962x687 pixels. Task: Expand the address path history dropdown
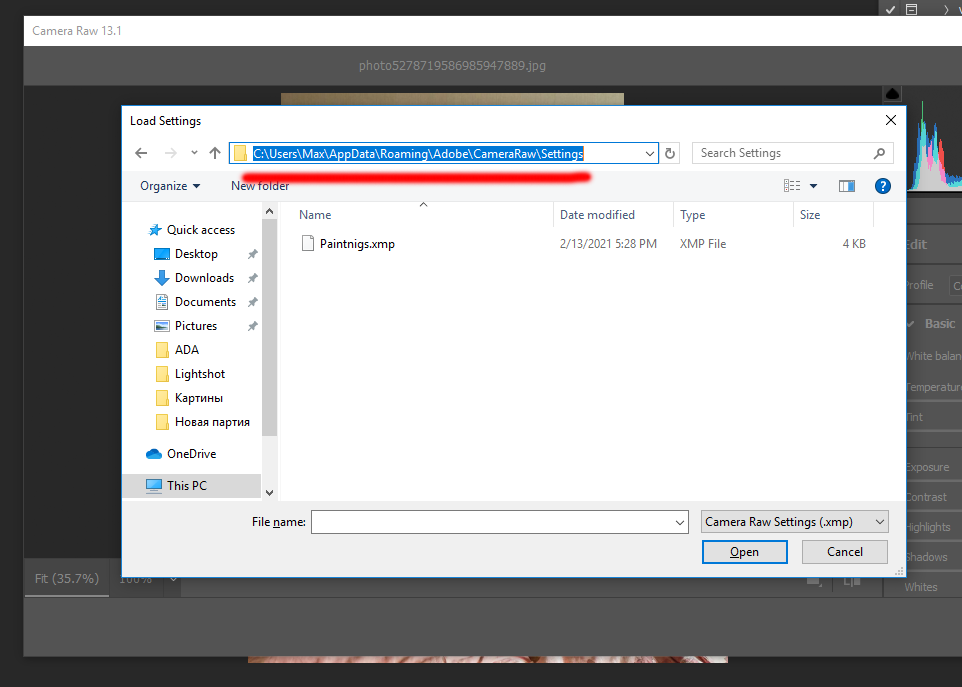(x=650, y=154)
